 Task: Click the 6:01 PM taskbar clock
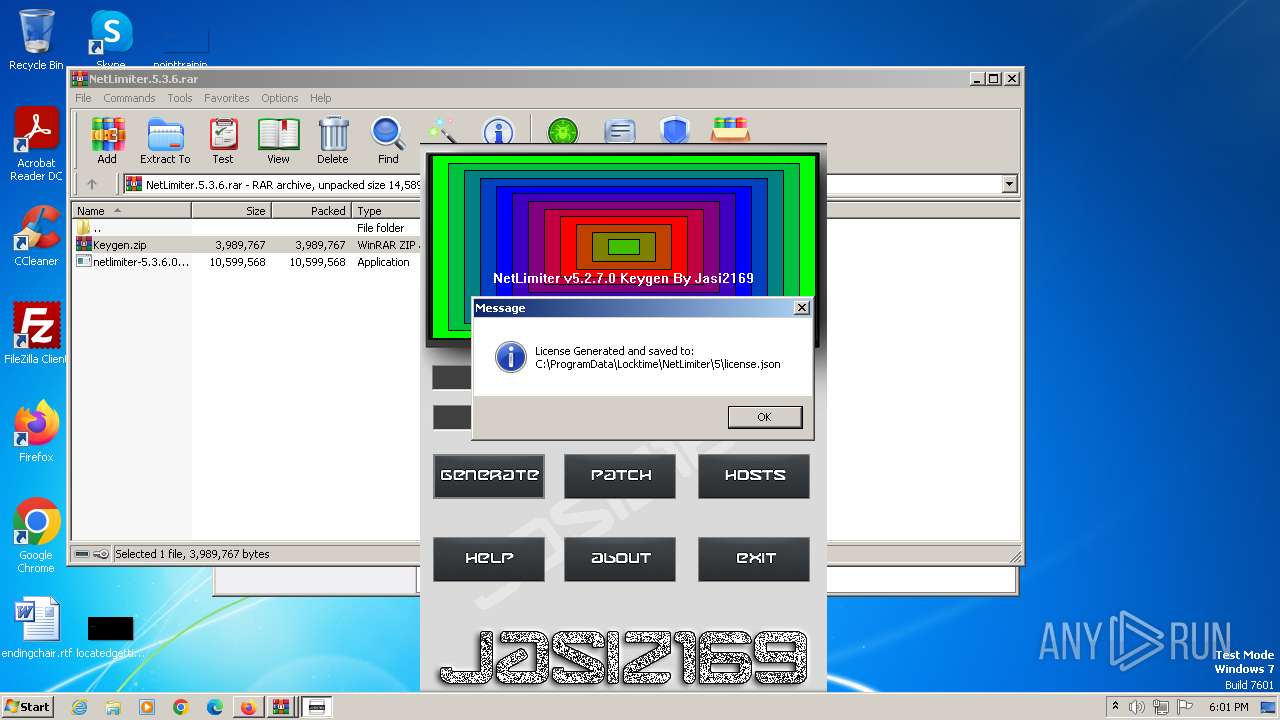click(x=1229, y=707)
